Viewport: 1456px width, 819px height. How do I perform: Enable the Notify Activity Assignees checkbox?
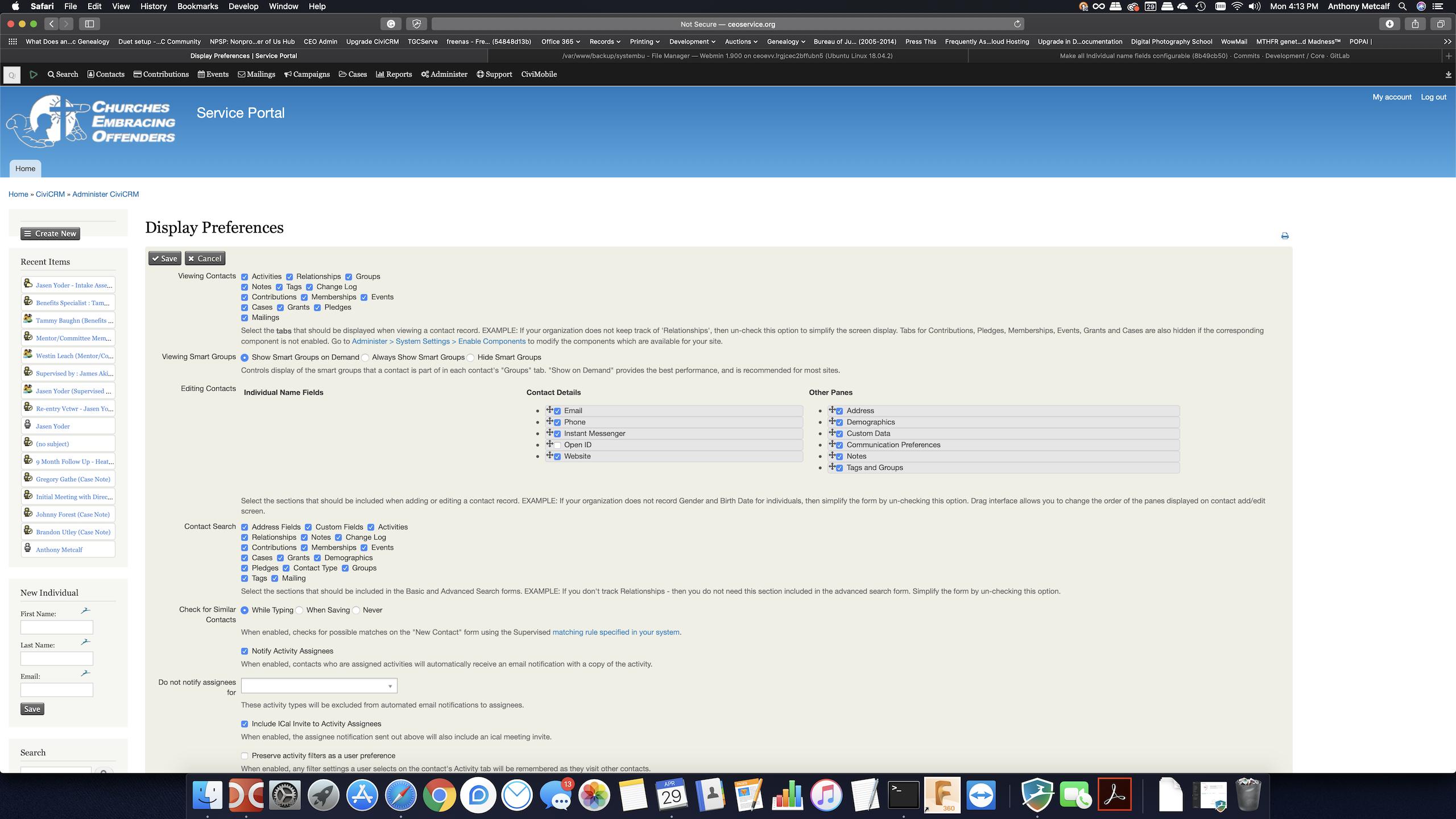click(245, 651)
